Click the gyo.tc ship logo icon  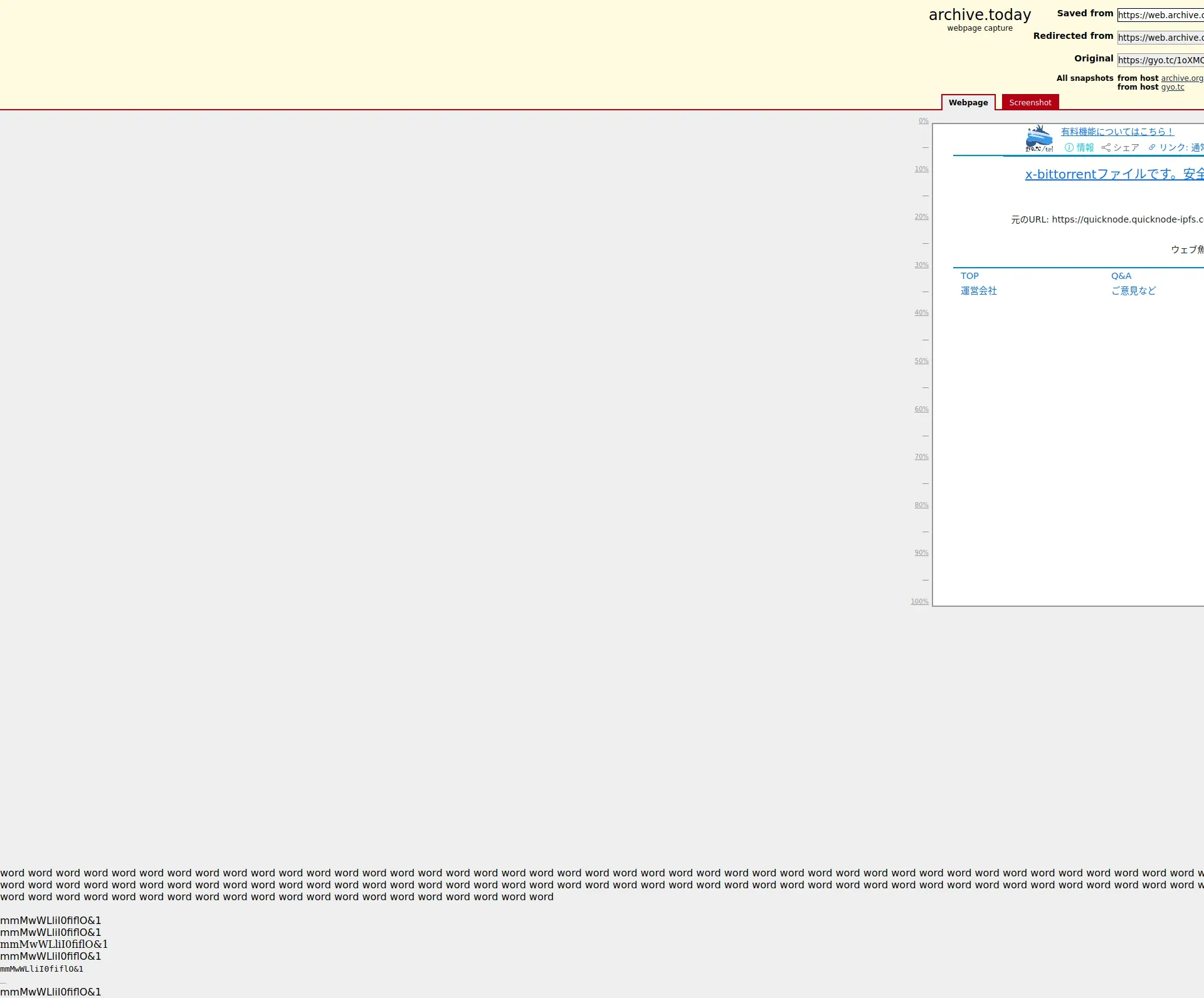pos(1039,139)
